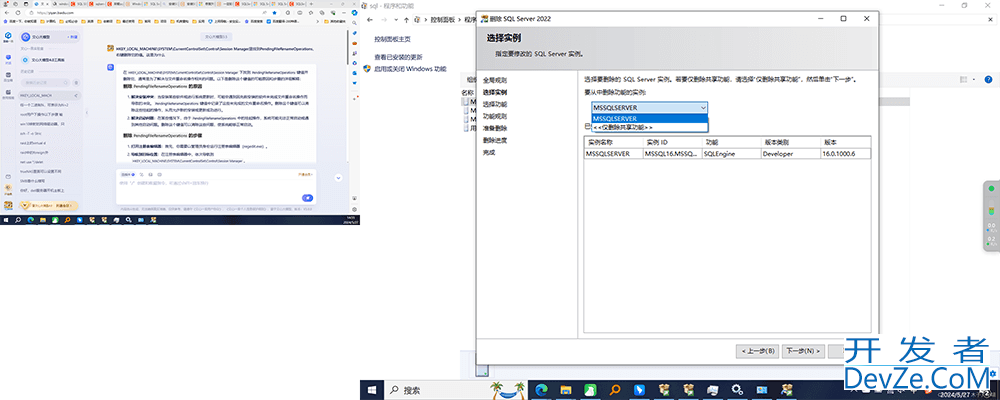Click the 下一步(N) > button
This screenshot has width=1000, height=400.
click(802, 351)
